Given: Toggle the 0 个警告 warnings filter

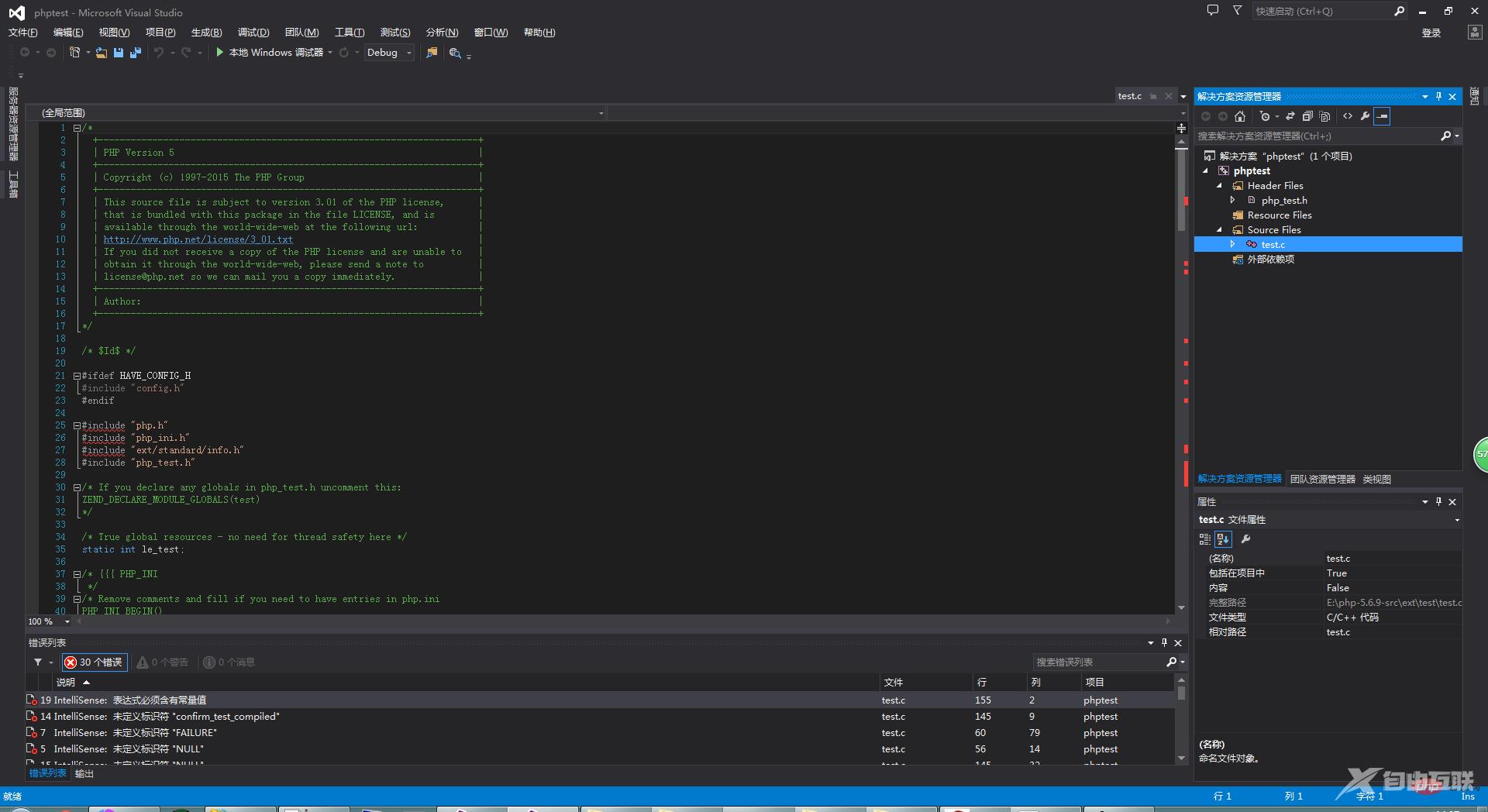Looking at the screenshot, I should (x=163, y=662).
